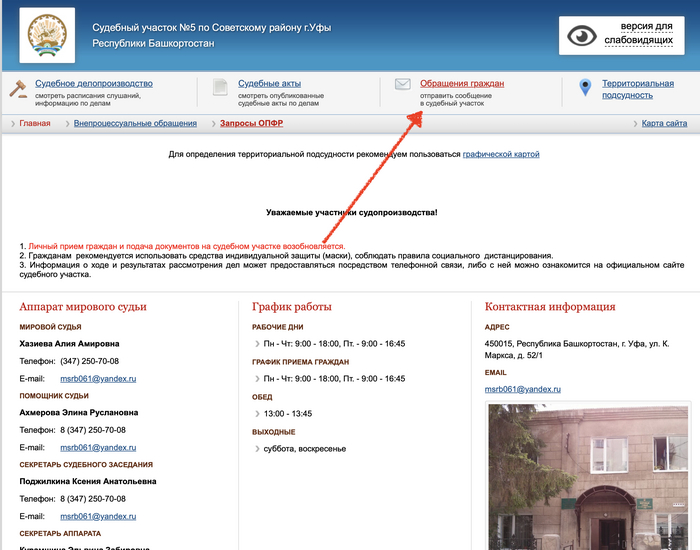This screenshot has height=550, width=700.
Task: Click the Мировой судья label
Action: click(50, 327)
